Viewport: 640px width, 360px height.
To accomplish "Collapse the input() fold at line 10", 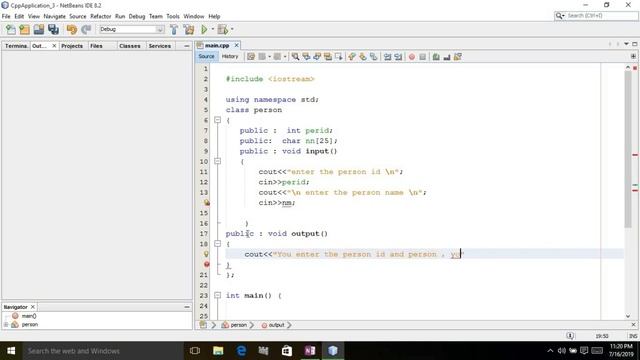I will point(218,161).
